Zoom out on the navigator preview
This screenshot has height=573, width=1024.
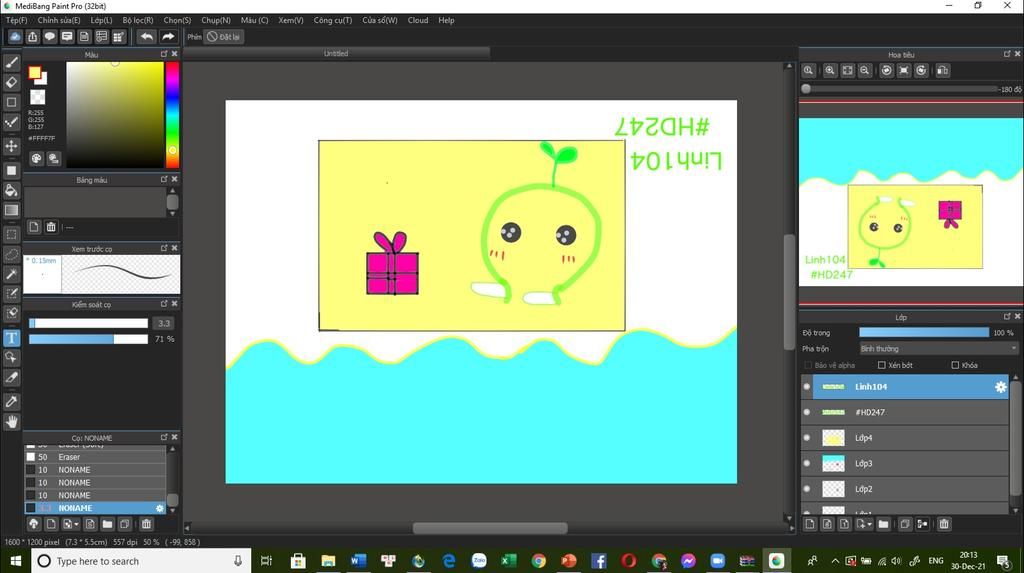[865, 71]
